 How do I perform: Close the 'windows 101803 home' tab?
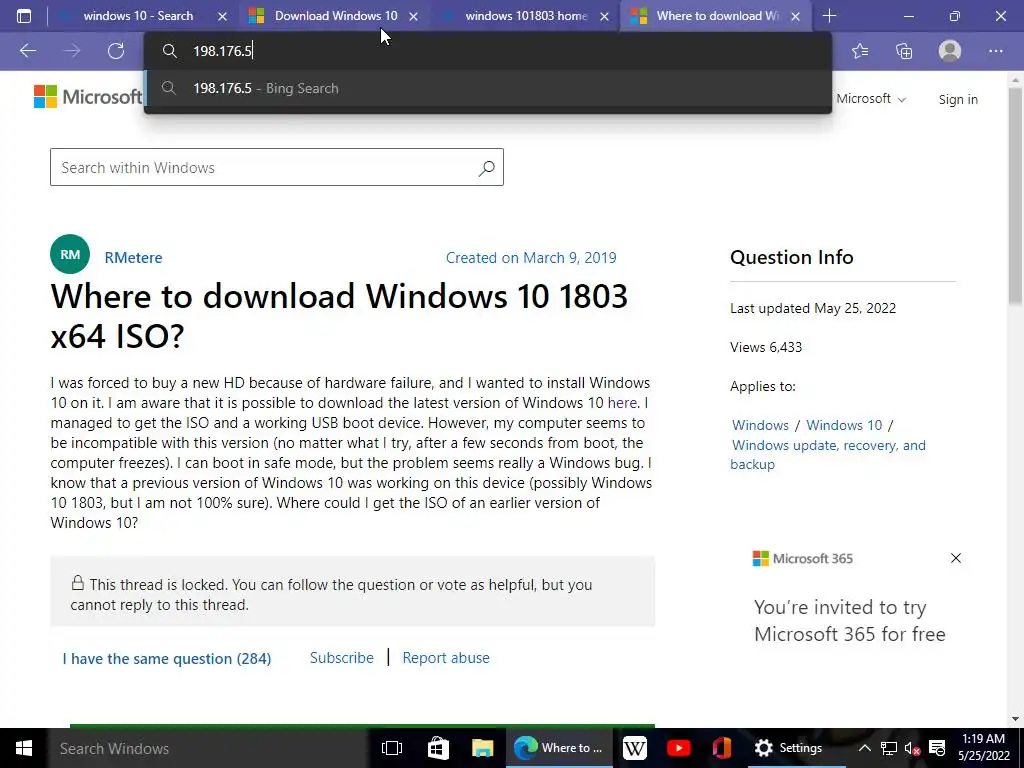605,16
